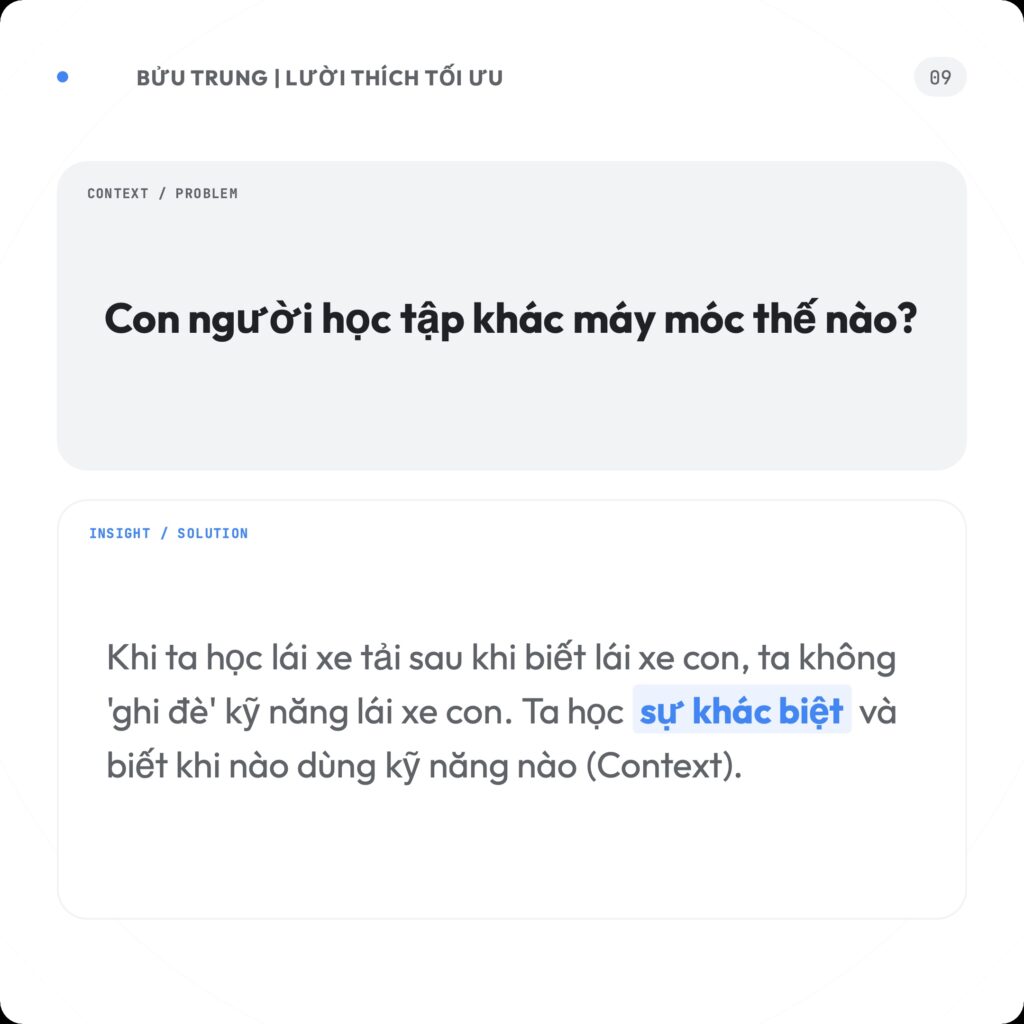Screen dimensions: 1024x1024
Task: Click the "BỬU TRUNG" name in the header
Action: click(x=201, y=78)
